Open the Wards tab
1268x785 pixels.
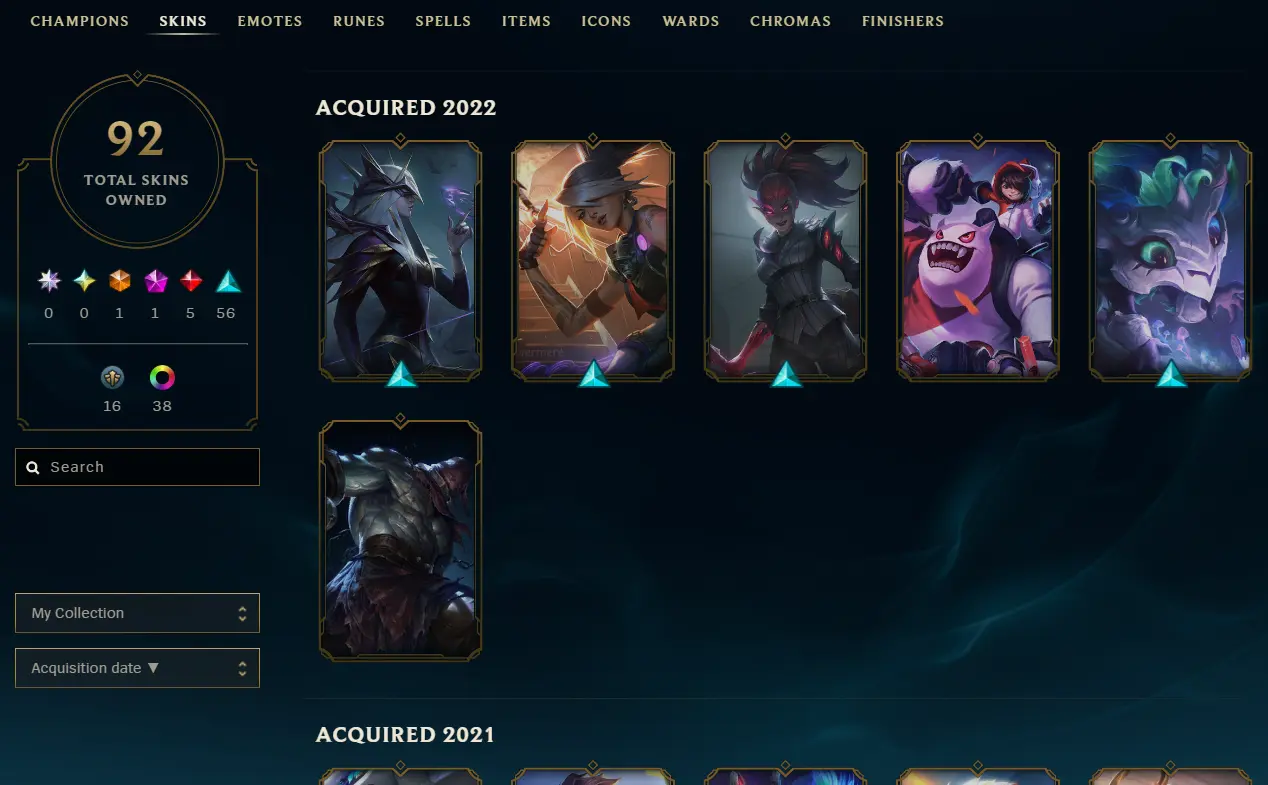pos(691,21)
